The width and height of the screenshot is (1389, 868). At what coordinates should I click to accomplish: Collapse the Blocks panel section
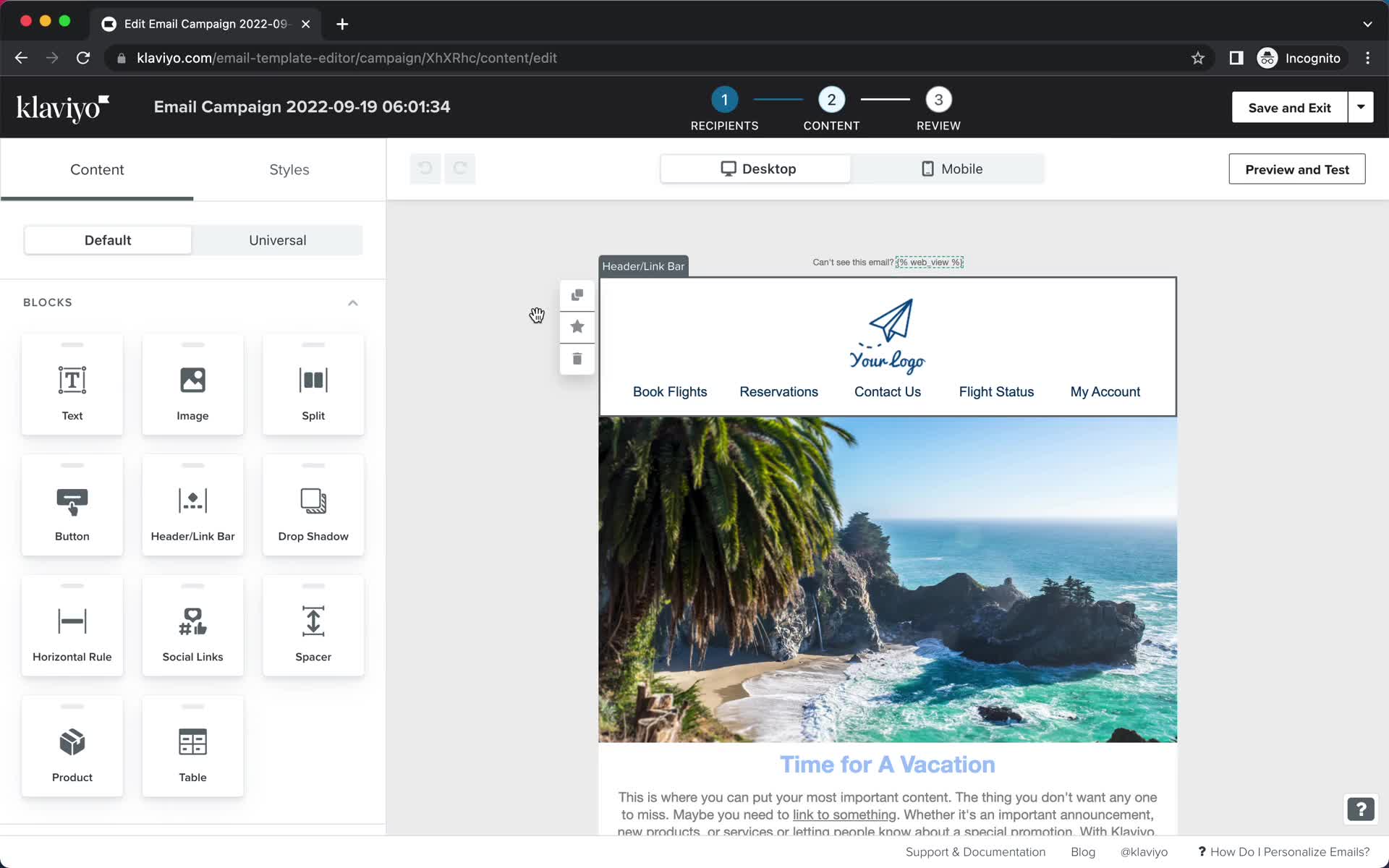click(x=352, y=303)
